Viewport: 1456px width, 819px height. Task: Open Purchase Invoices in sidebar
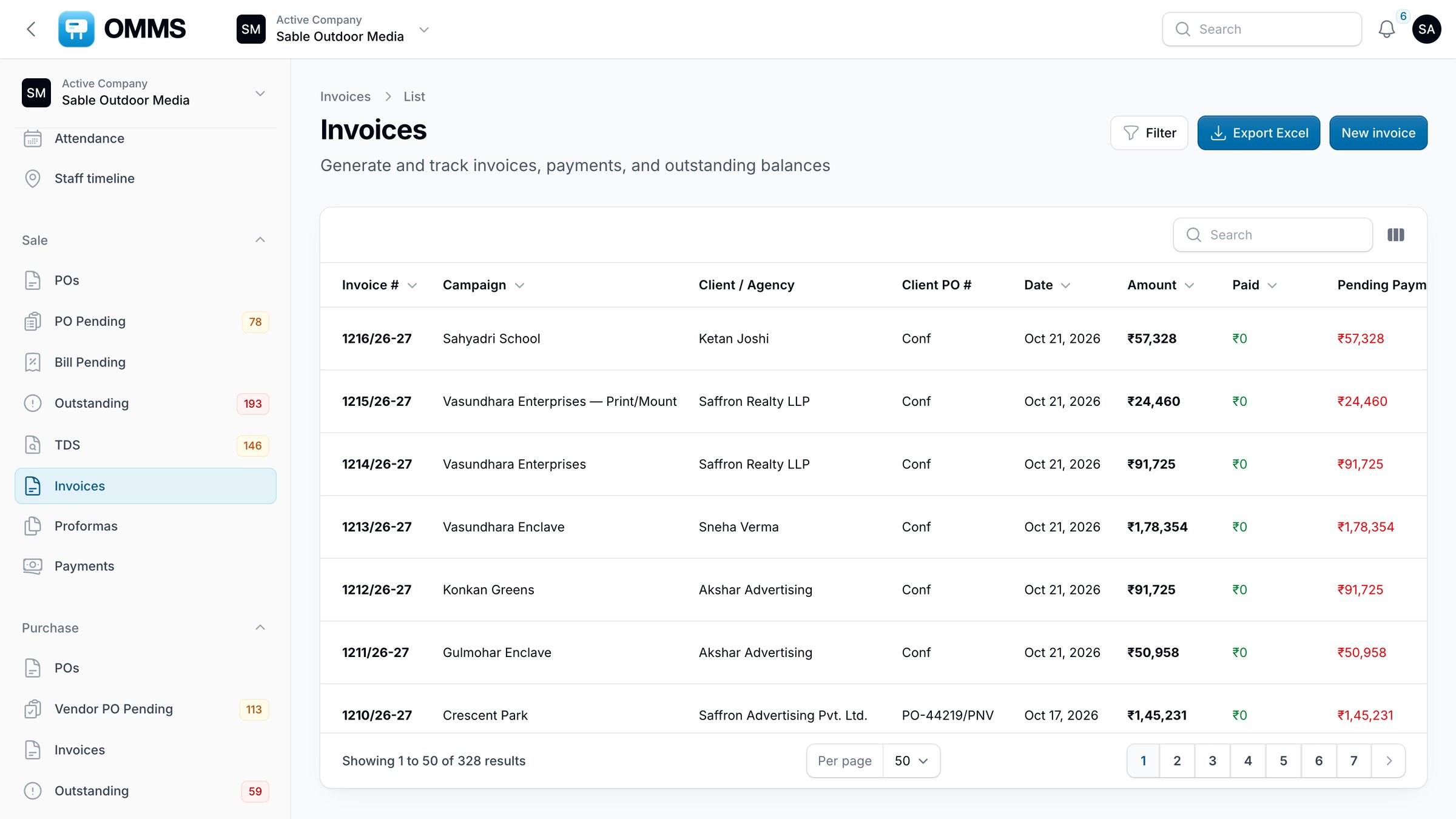145,750
